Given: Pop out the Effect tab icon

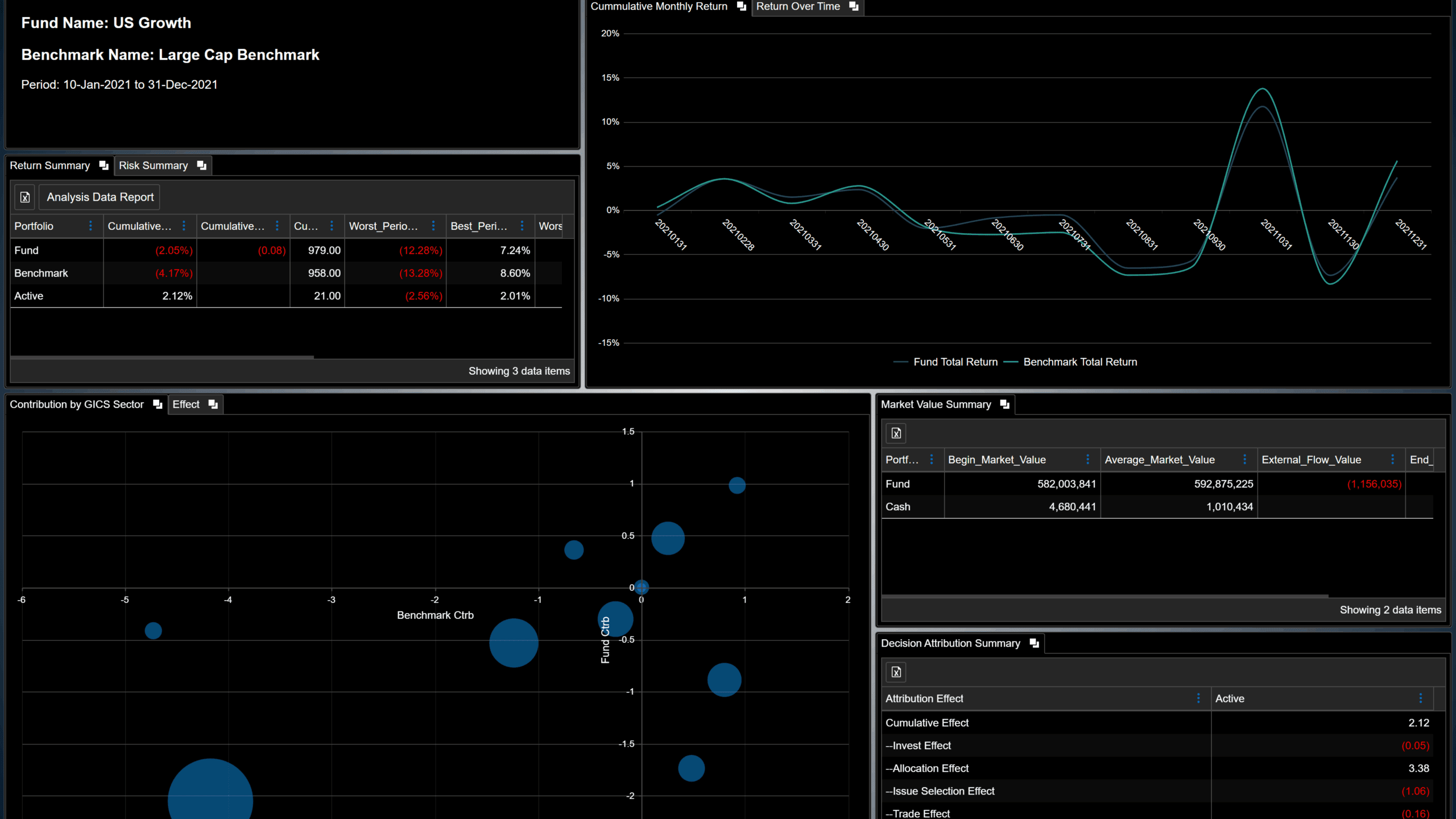Looking at the screenshot, I should tap(213, 404).
